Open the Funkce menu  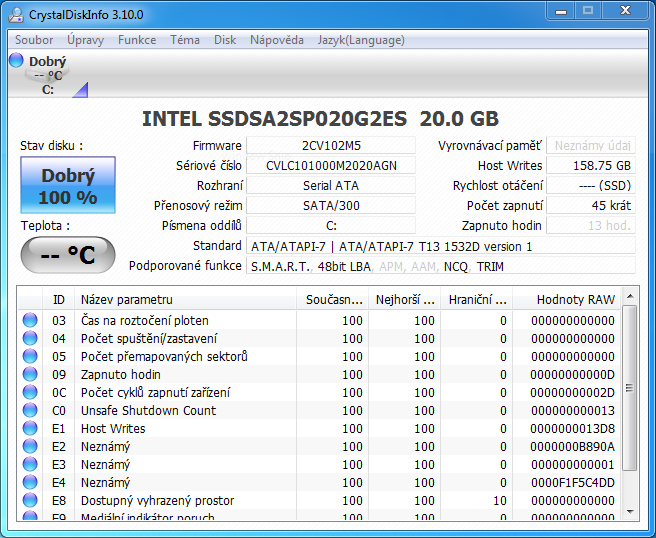(137, 40)
